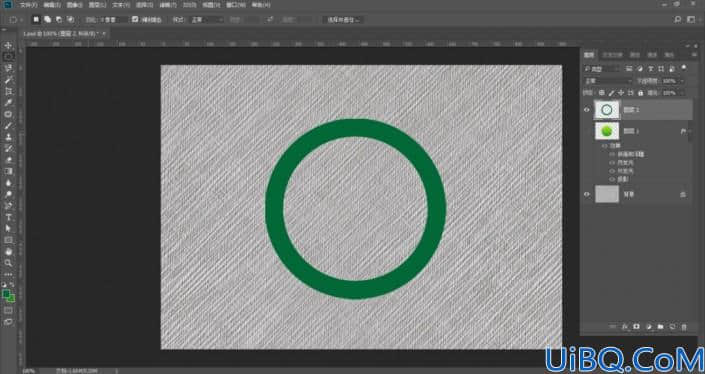Select the Dodge tool
This screenshot has width=705, height=374.
(8, 194)
